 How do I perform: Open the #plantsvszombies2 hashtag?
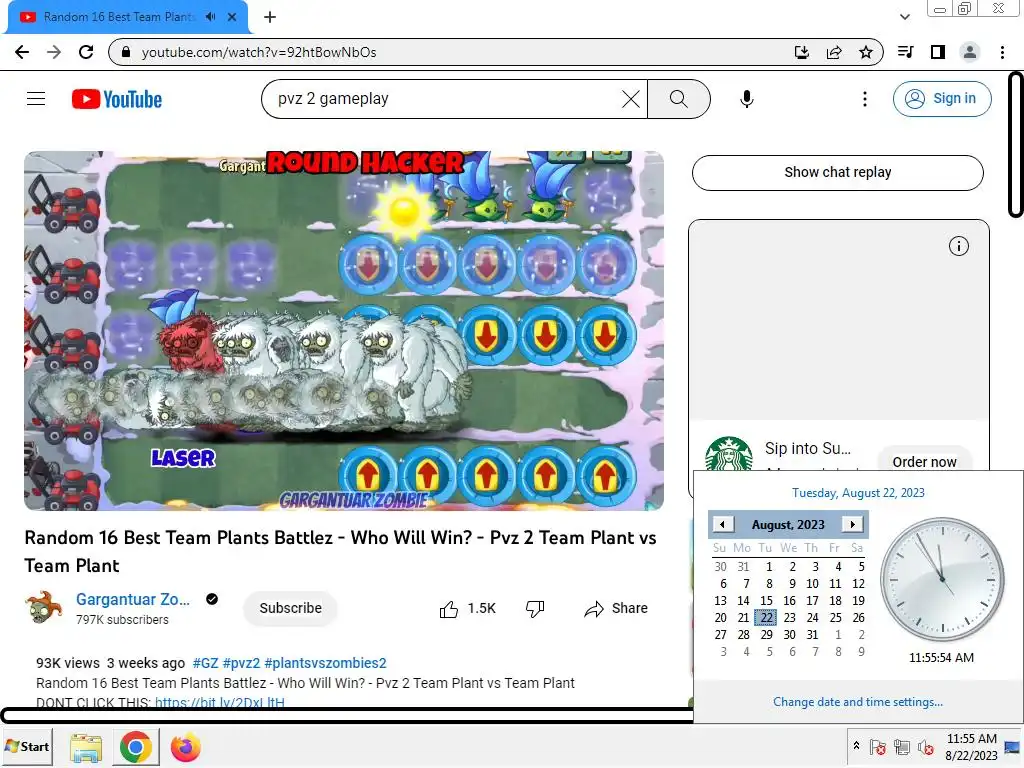[x=325, y=663]
